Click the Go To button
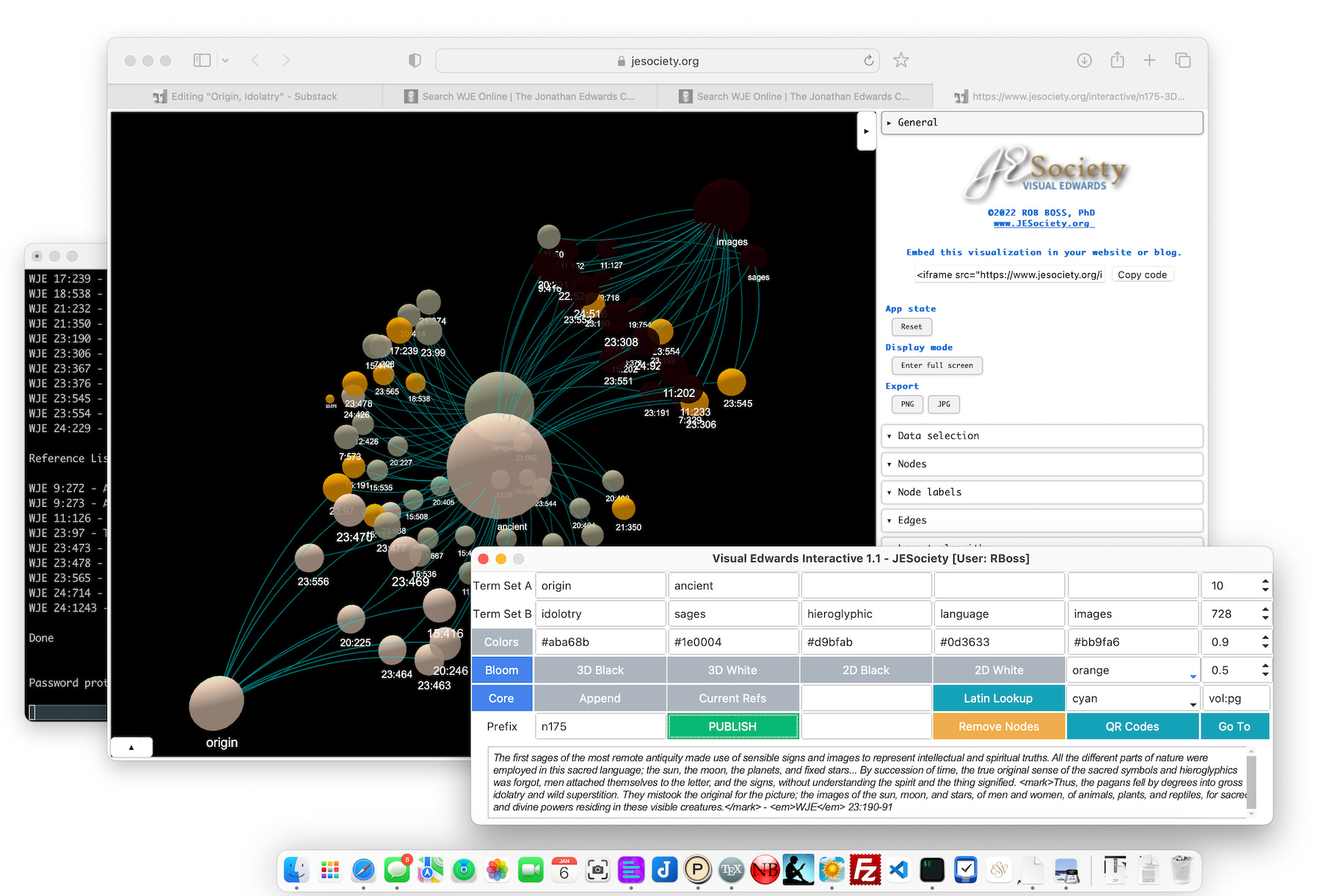The height and width of the screenshot is (896, 1321). tap(1234, 726)
